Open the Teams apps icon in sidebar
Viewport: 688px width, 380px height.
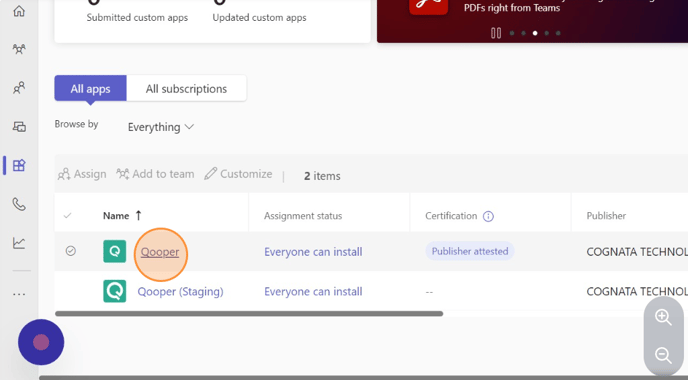(x=19, y=165)
